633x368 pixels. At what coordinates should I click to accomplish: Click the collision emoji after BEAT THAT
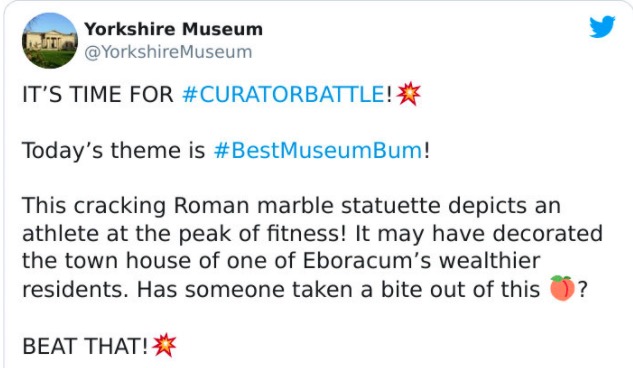[164, 345]
